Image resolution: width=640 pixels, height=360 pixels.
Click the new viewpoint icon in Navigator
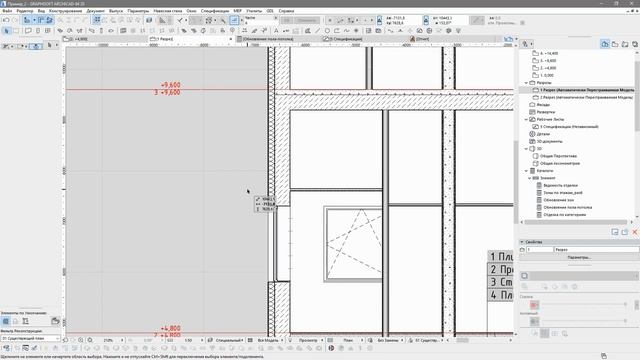(x=615, y=232)
